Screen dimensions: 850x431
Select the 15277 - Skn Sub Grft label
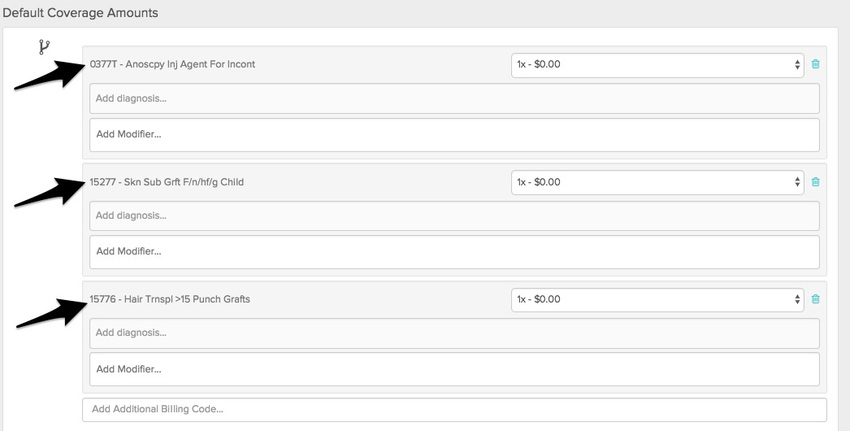[x=166, y=182]
